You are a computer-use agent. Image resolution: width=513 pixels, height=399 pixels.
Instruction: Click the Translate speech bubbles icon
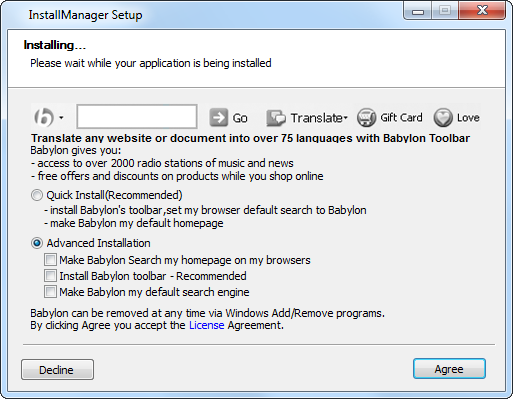tap(276, 118)
